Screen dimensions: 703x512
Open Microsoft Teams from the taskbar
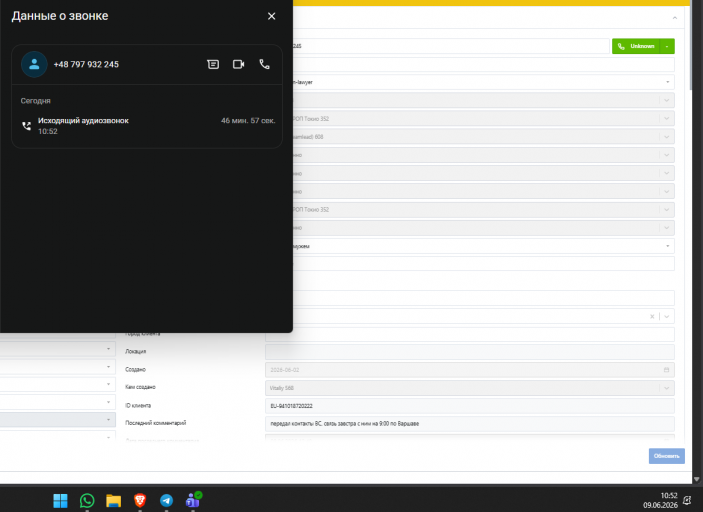click(193, 500)
